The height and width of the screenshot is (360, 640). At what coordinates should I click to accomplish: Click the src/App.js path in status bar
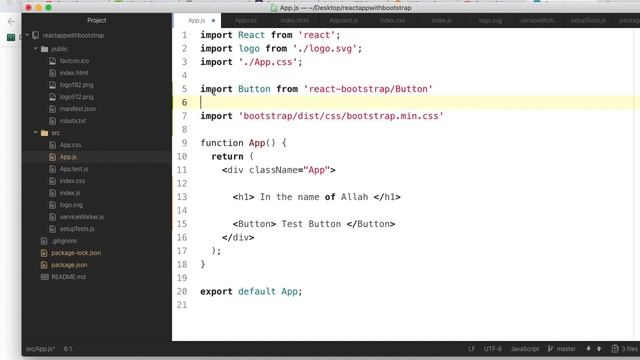(x=40, y=349)
